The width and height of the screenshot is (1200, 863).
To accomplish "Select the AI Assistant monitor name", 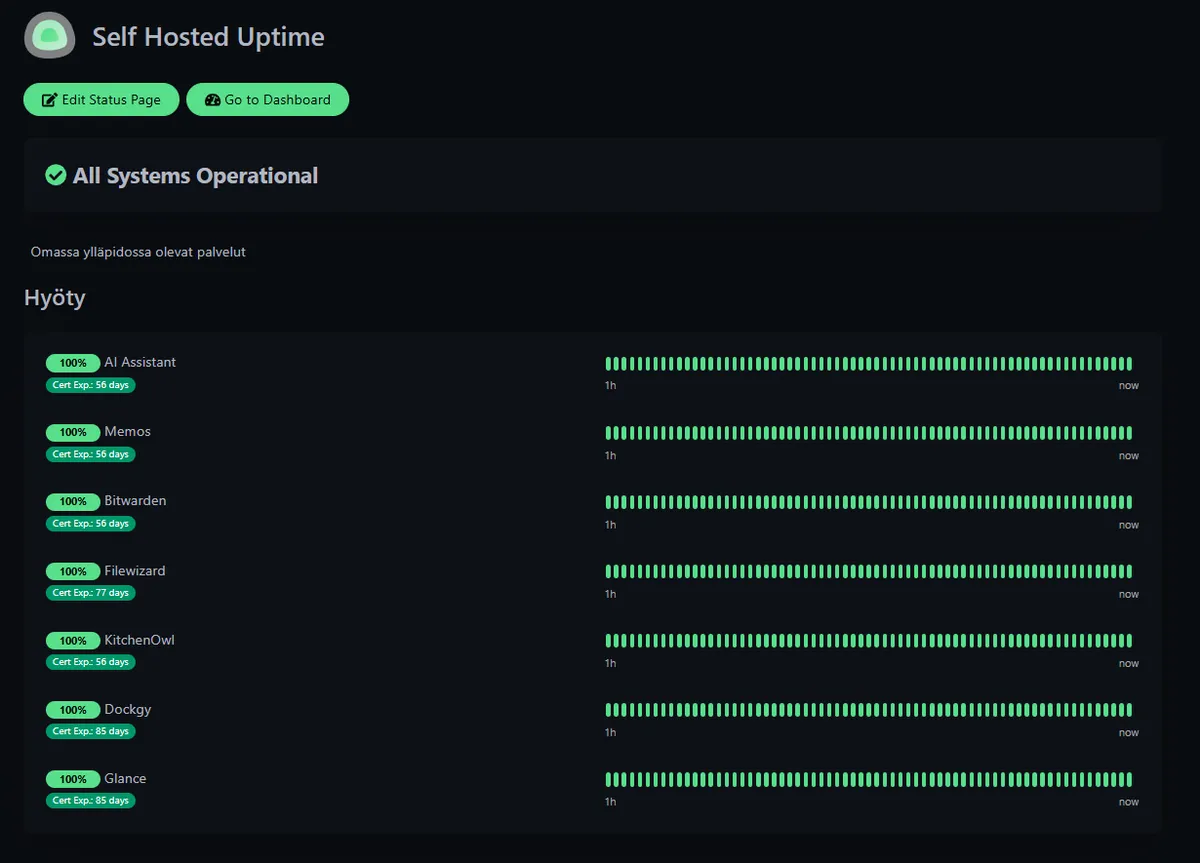I will 140,362.
